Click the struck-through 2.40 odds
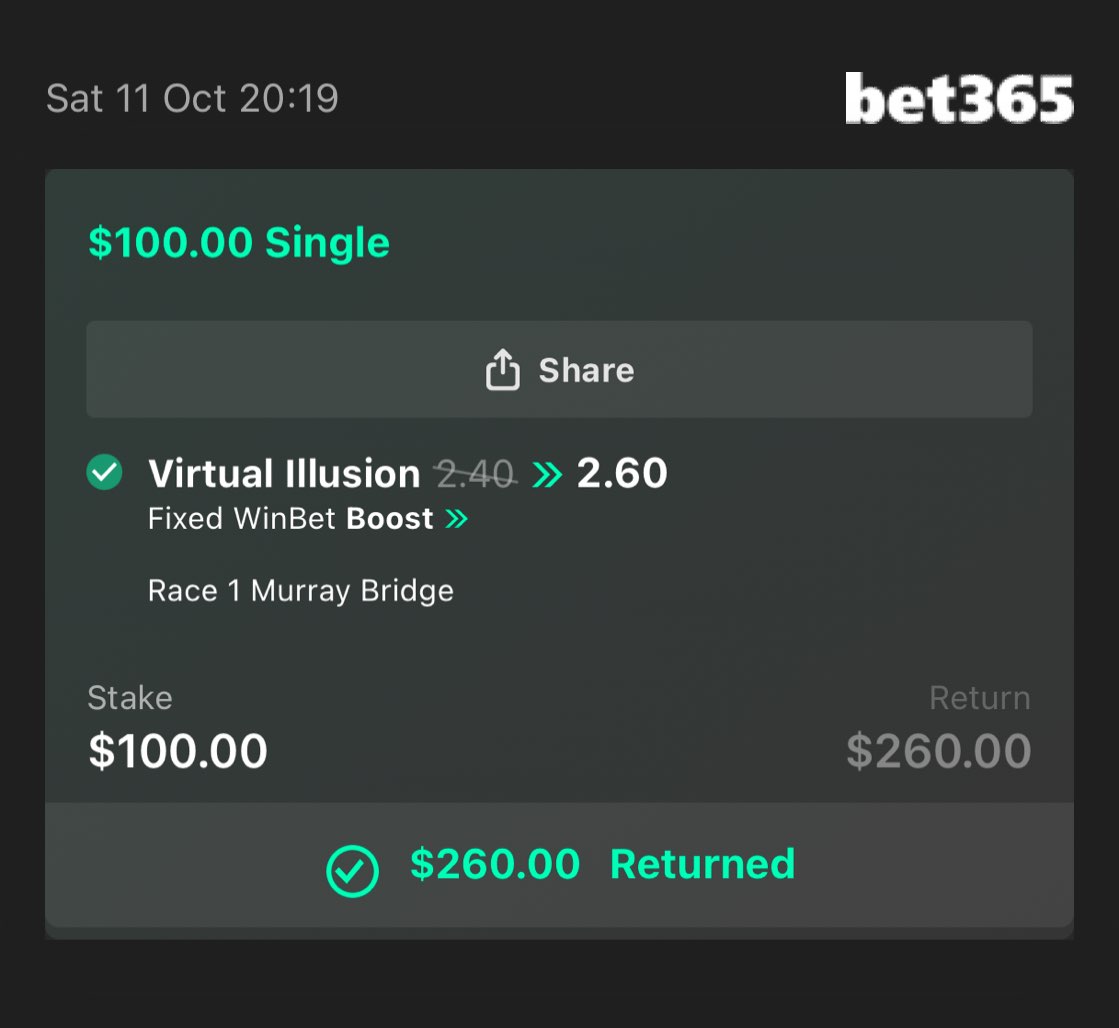The height and width of the screenshot is (1028, 1119). (x=475, y=474)
